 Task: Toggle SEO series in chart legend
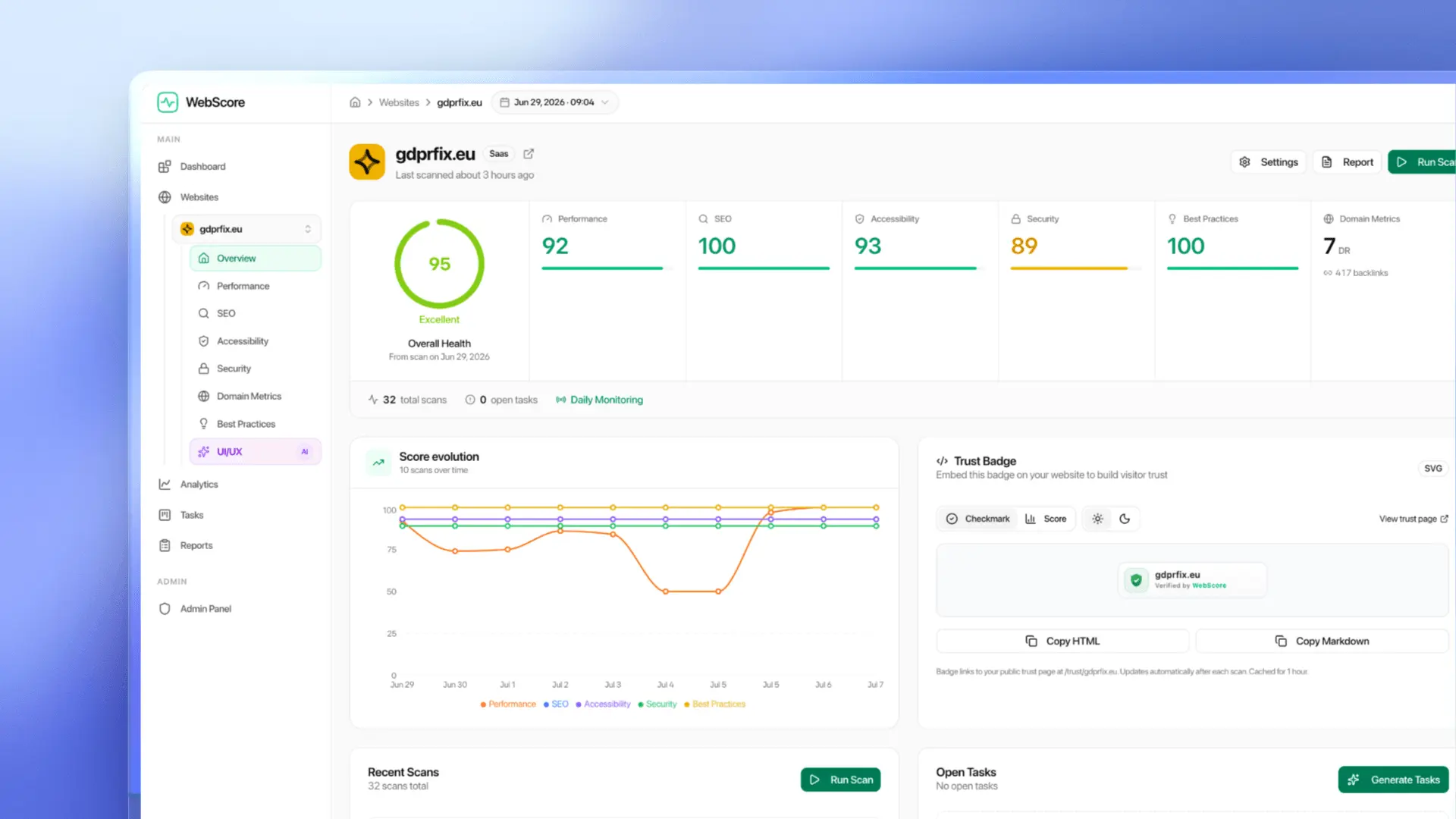tap(556, 704)
